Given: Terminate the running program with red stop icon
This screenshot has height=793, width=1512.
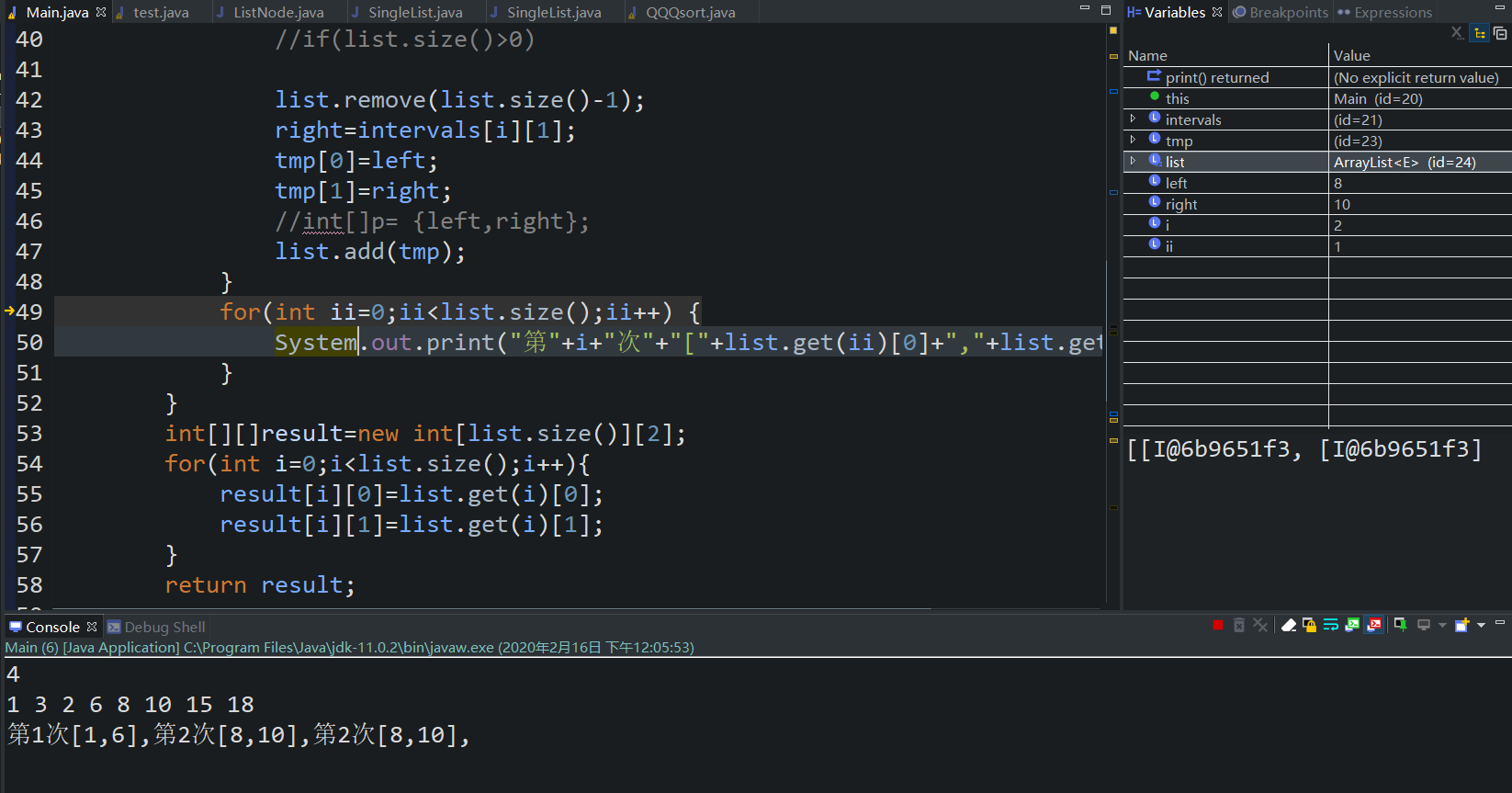Looking at the screenshot, I should tap(1218, 626).
